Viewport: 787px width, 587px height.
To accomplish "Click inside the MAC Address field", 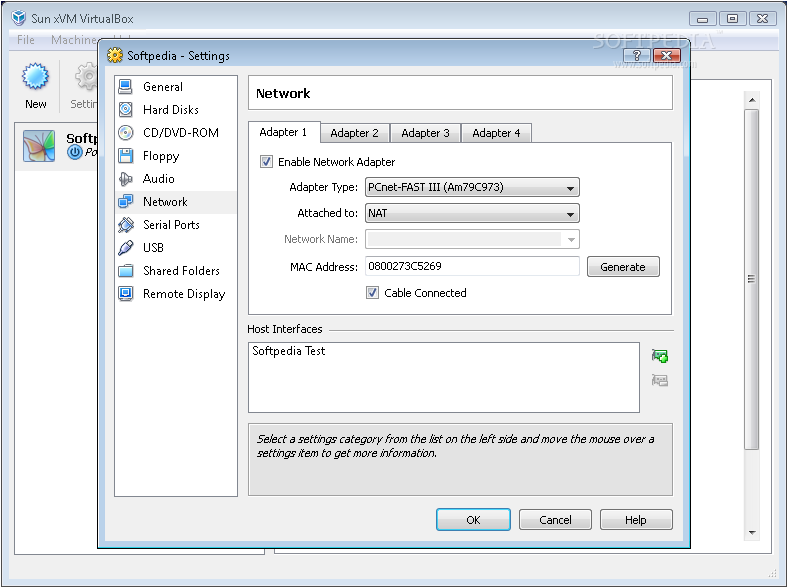I will coord(472,266).
